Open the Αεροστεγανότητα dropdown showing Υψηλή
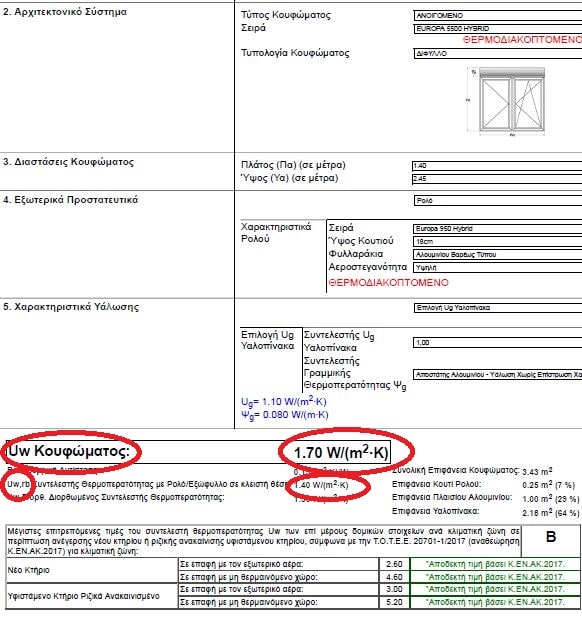This screenshot has height=618, width=582. tap(497, 268)
